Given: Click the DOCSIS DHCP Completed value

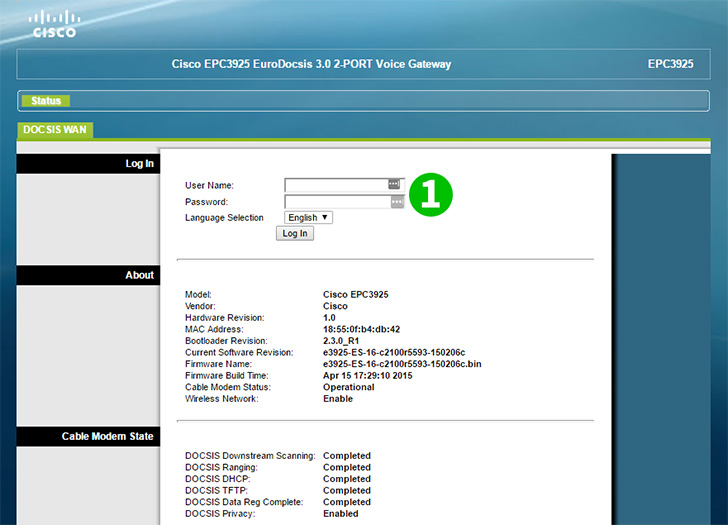Looking at the screenshot, I should 347,479.
